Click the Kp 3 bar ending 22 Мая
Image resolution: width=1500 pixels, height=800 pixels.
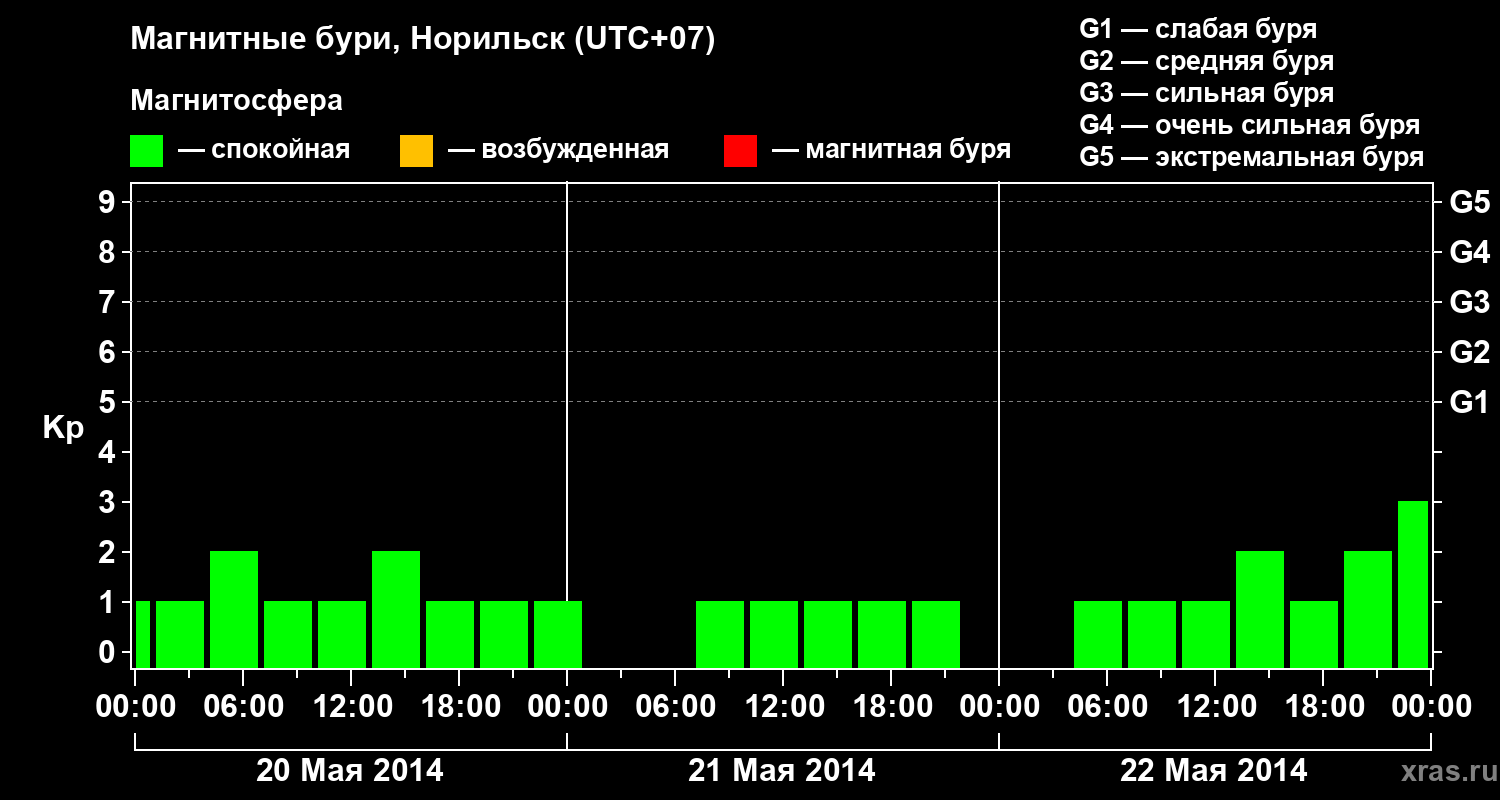[x=1413, y=584]
